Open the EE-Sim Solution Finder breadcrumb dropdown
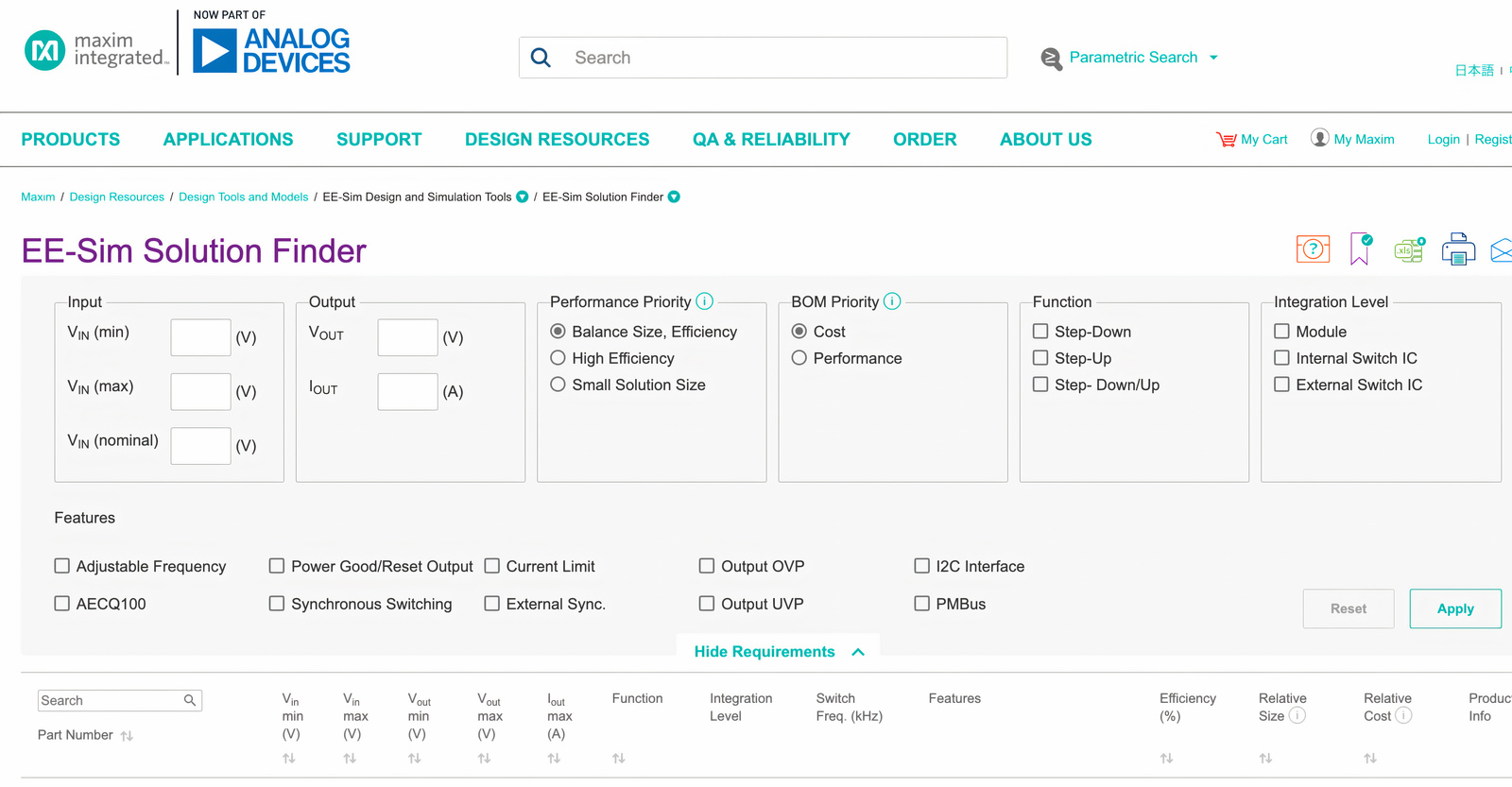Viewport: 1512px width, 787px height. coord(674,197)
